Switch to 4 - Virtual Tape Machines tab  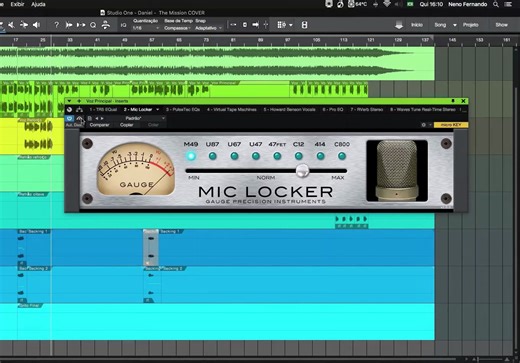(231, 110)
